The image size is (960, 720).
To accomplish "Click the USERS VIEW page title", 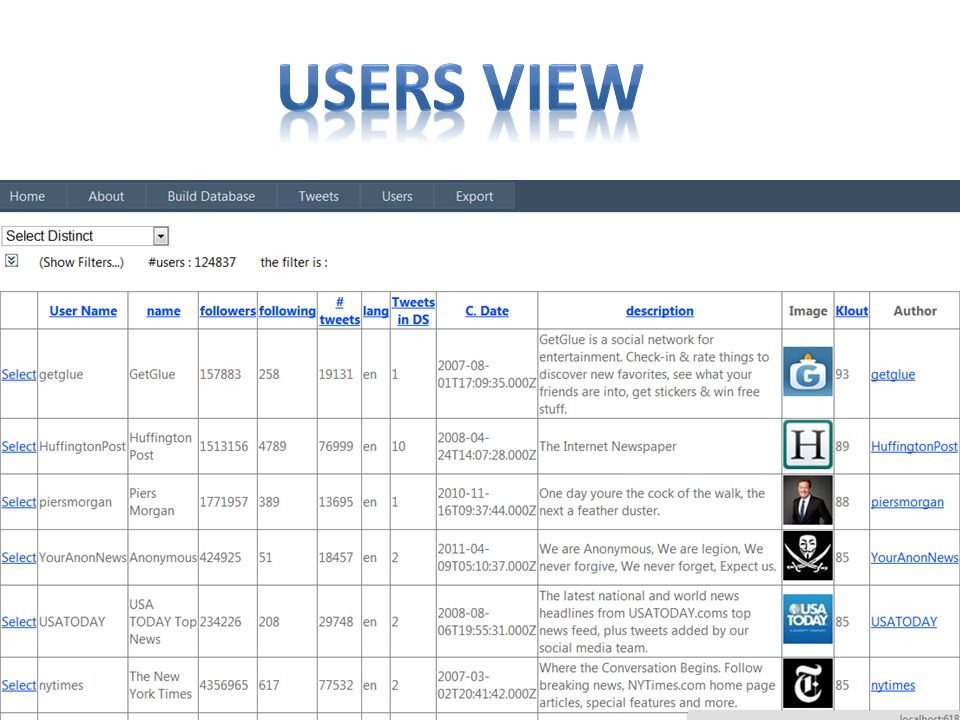I will point(460,88).
